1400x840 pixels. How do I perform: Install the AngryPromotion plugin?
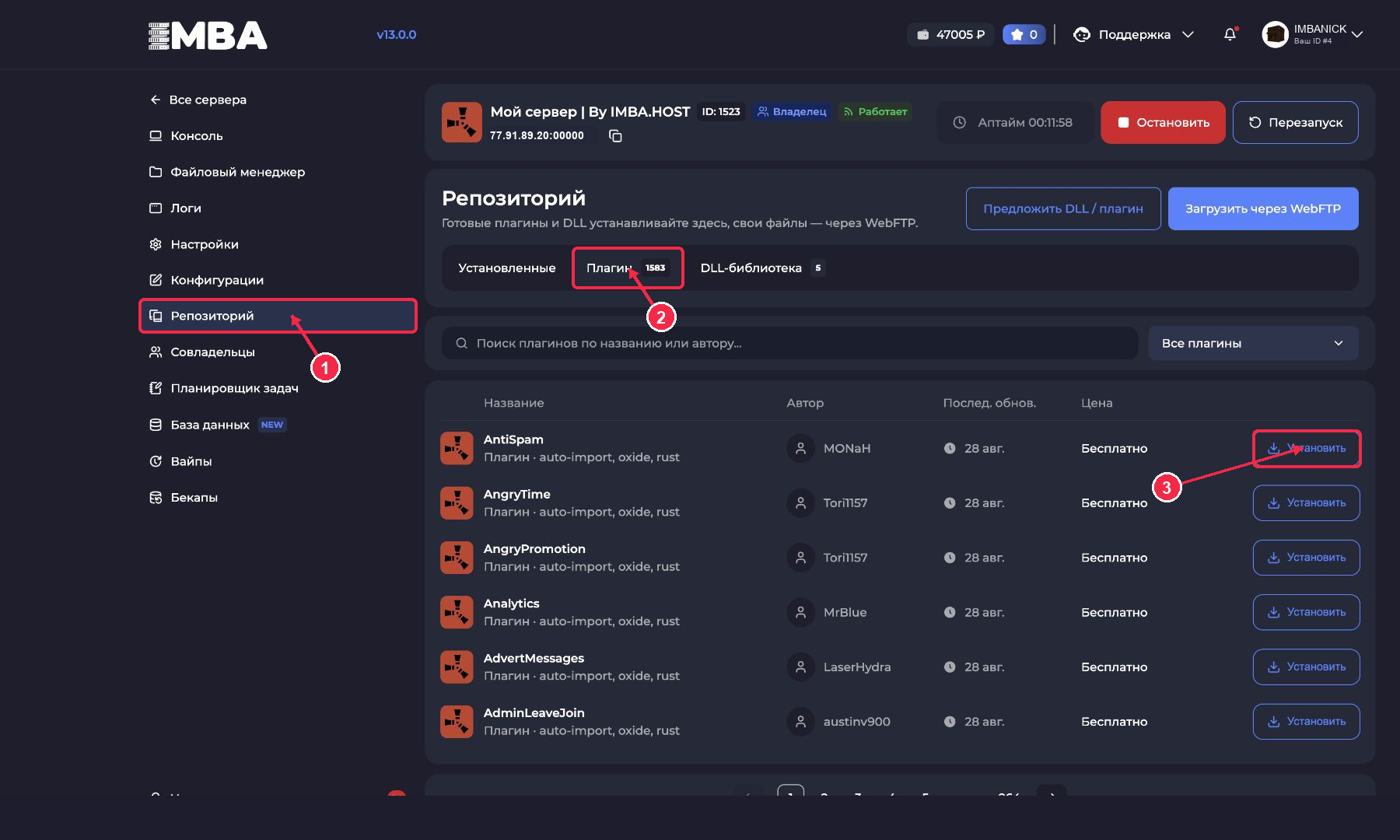coord(1306,558)
